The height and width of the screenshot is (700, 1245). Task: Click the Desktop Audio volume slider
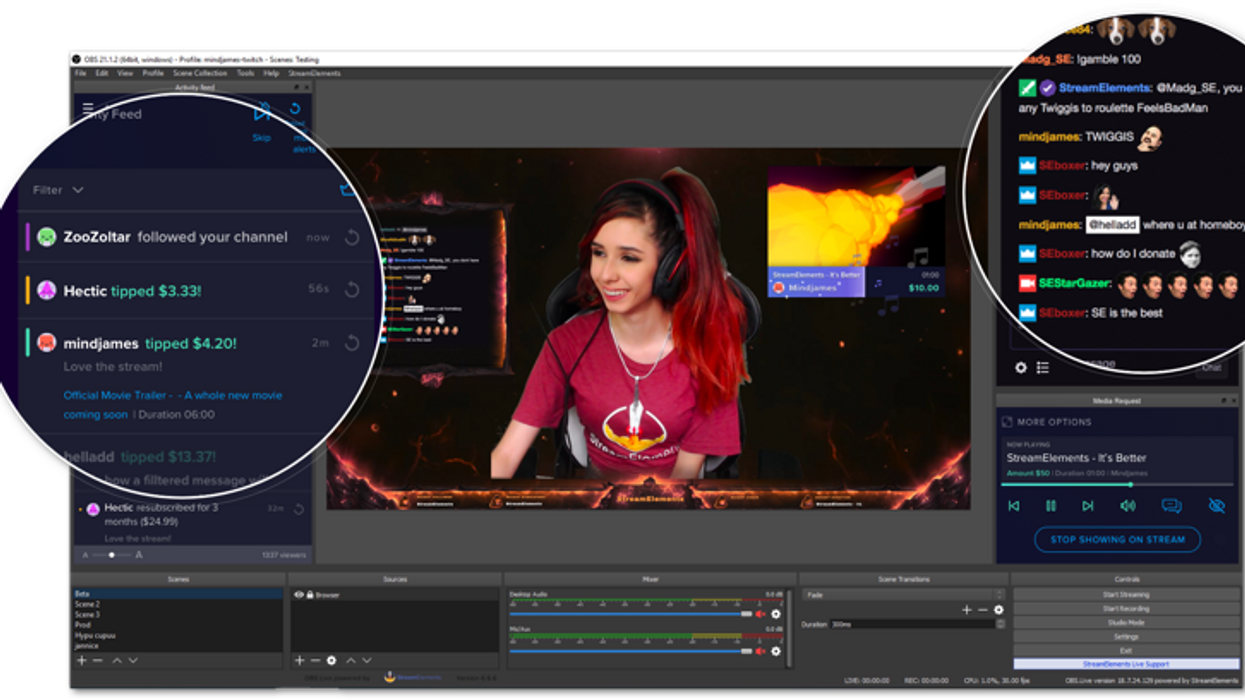coord(630,614)
